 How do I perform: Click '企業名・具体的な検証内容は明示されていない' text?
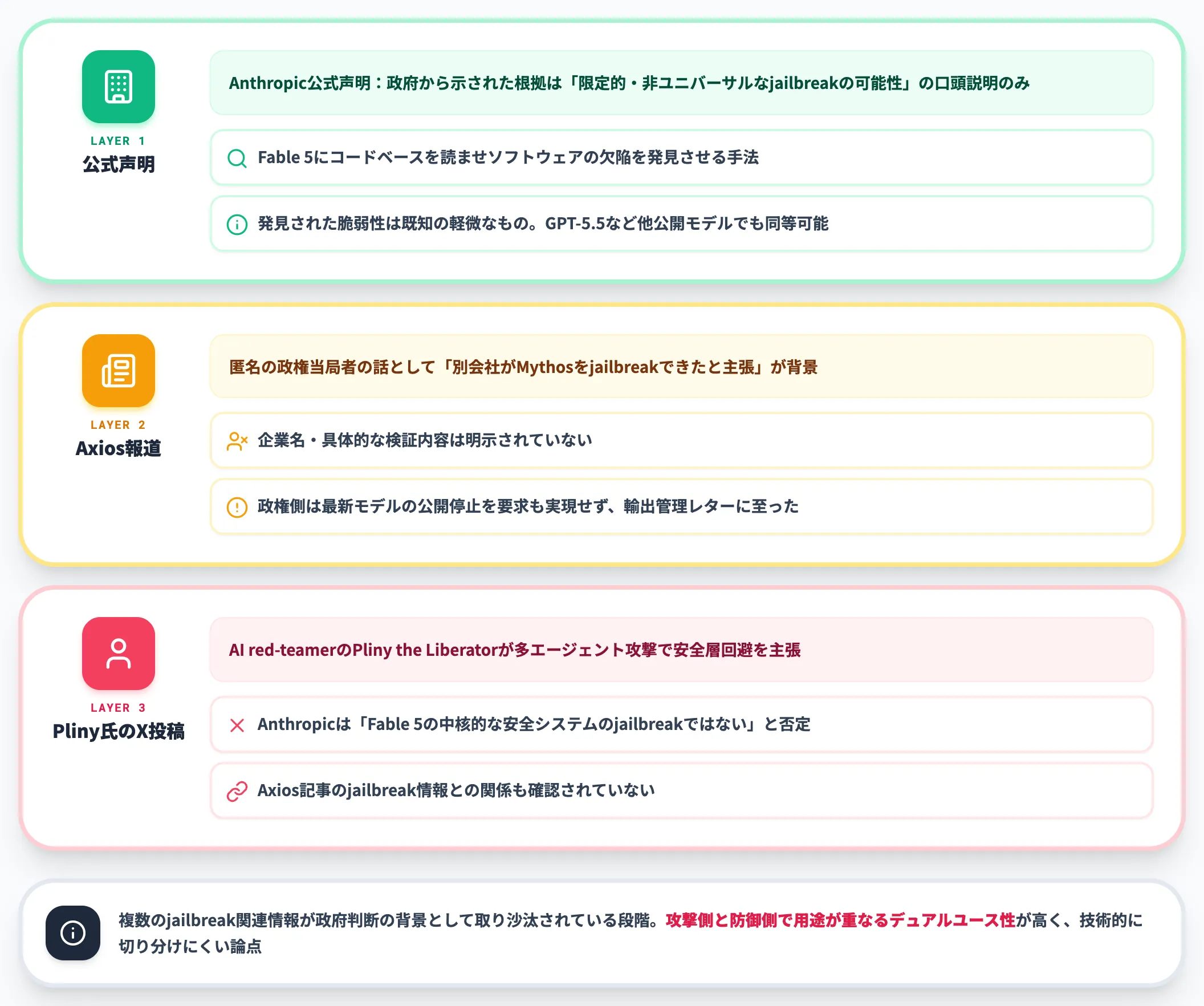[x=424, y=440]
